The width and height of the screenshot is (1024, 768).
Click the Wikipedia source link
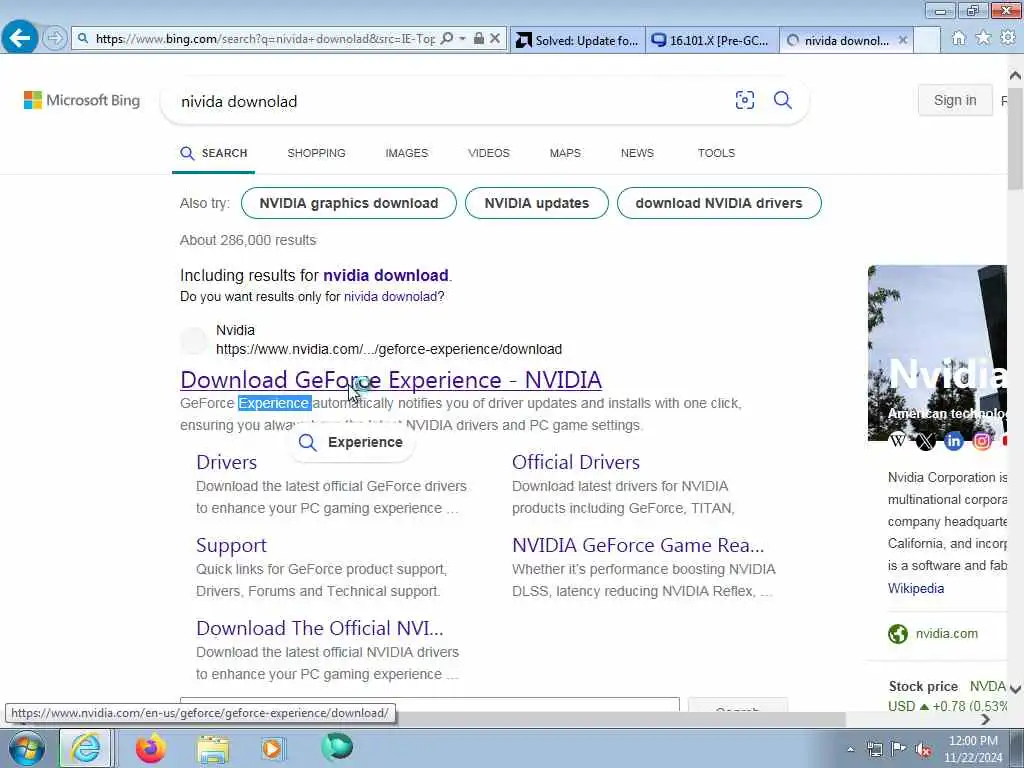tap(916, 588)
